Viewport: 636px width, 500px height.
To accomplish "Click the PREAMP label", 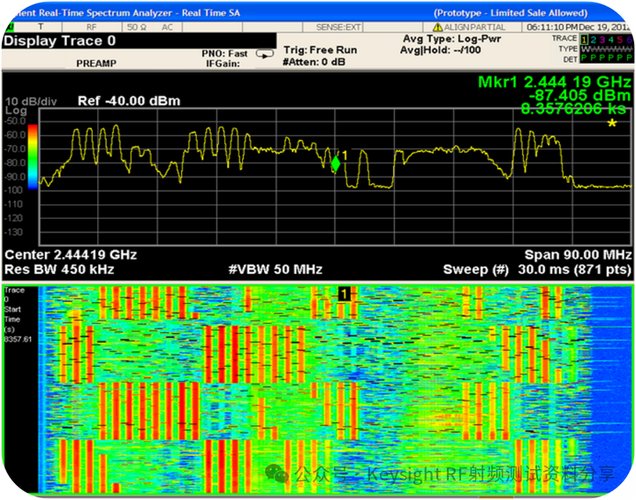I will [97, 63].
